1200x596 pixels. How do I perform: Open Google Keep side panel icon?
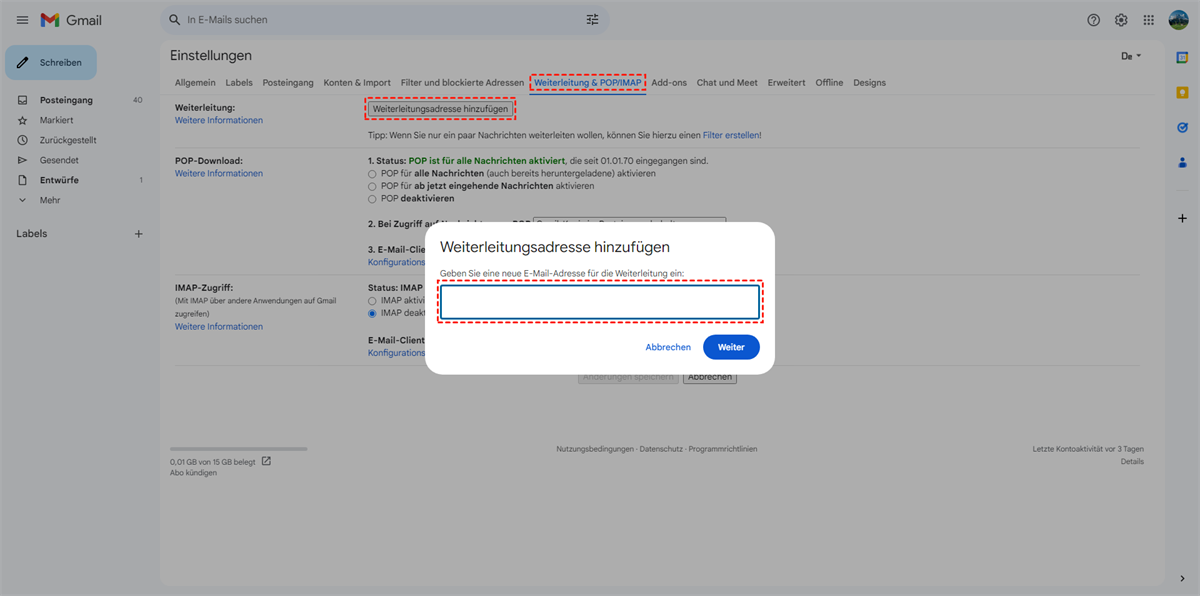1182,92
